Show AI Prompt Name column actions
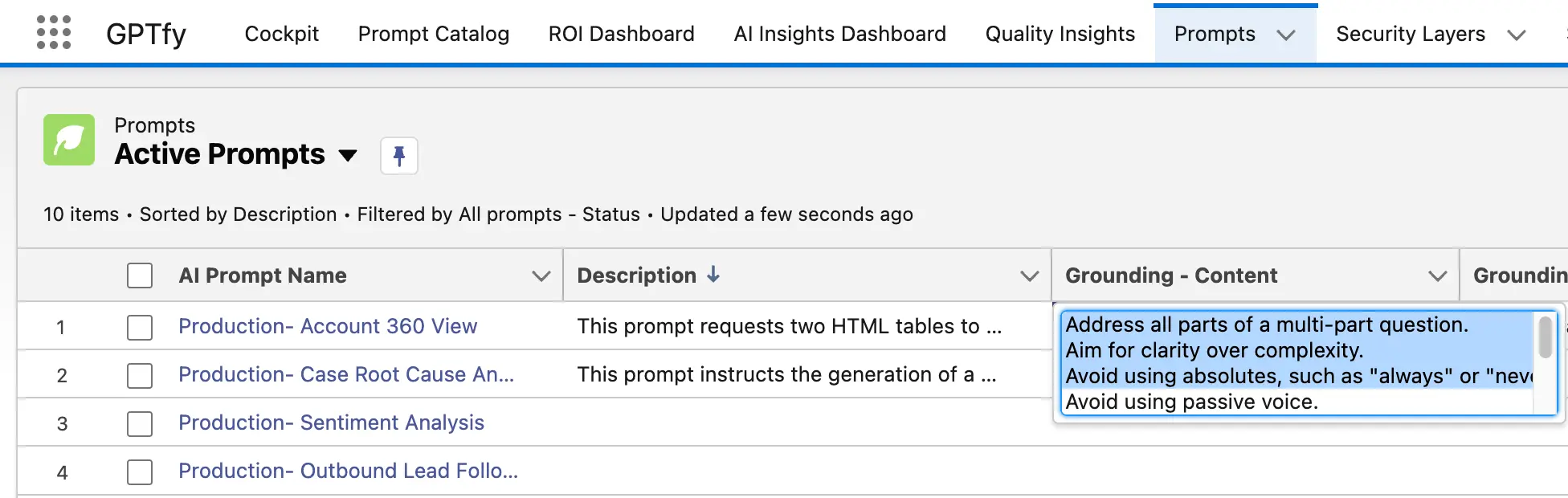This screenshot has height=498, width=1568. click(541, 276)
